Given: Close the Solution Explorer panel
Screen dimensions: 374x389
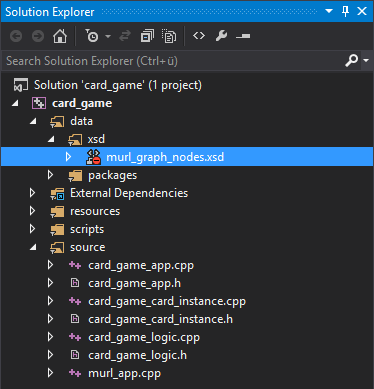Looking at the screenshot, I should [362, 11].
